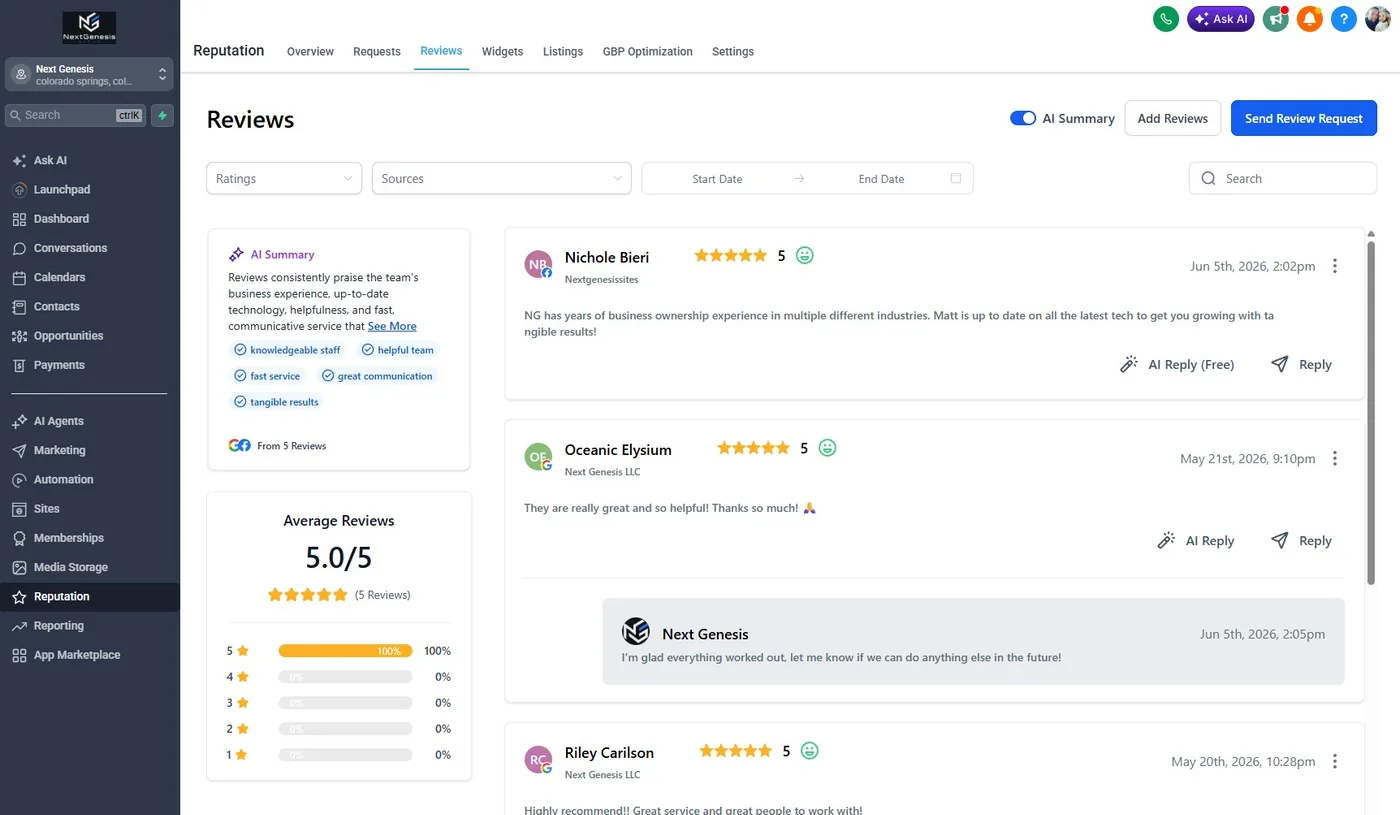Click the 5-star rating progress bar
This screenshot has height=815, width=1400.
coord(345,651)
